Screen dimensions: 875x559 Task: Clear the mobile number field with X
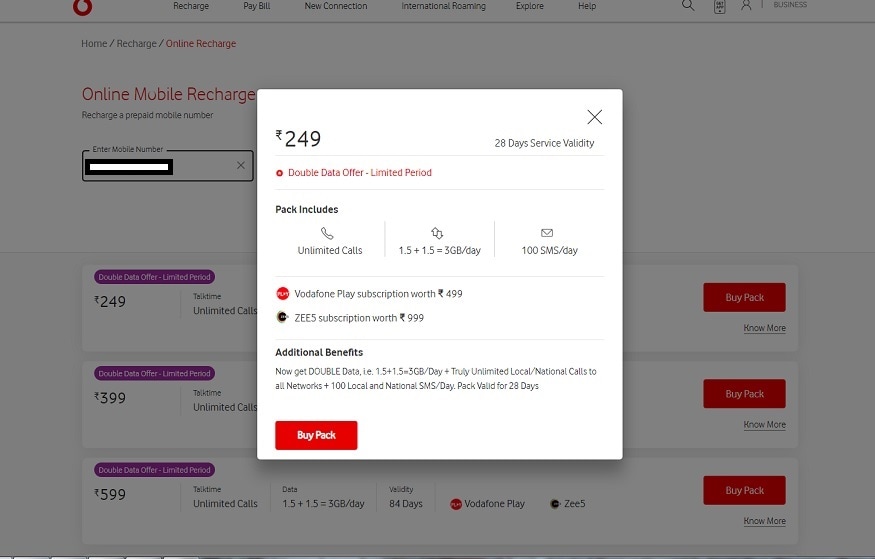[x=241, y=165]
